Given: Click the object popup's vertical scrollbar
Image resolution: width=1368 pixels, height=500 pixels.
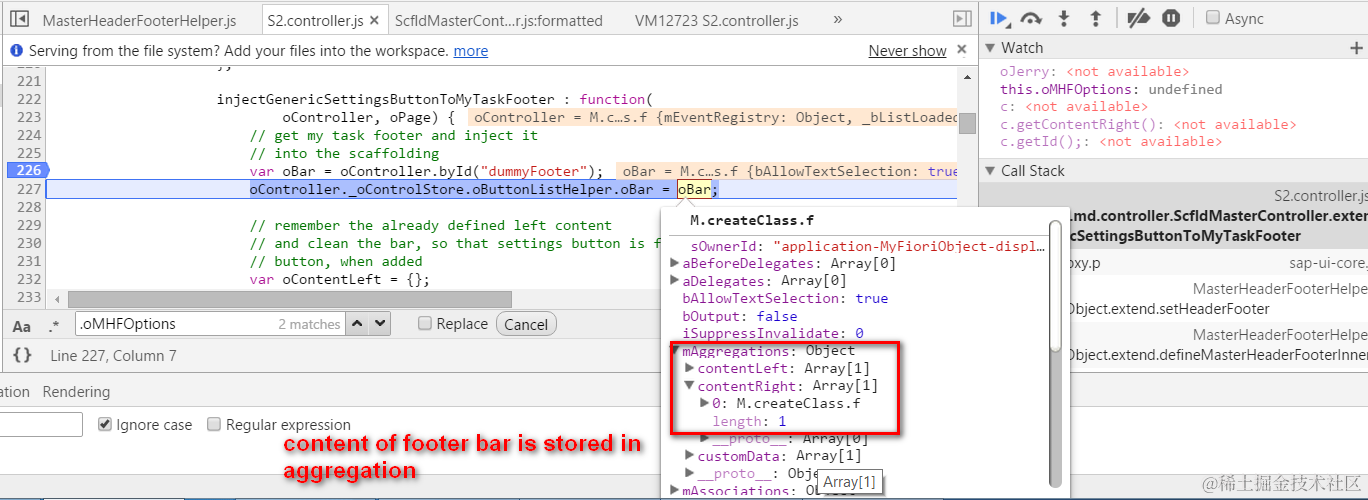Looking at the screenshot, I should [x=1054, y=286].
